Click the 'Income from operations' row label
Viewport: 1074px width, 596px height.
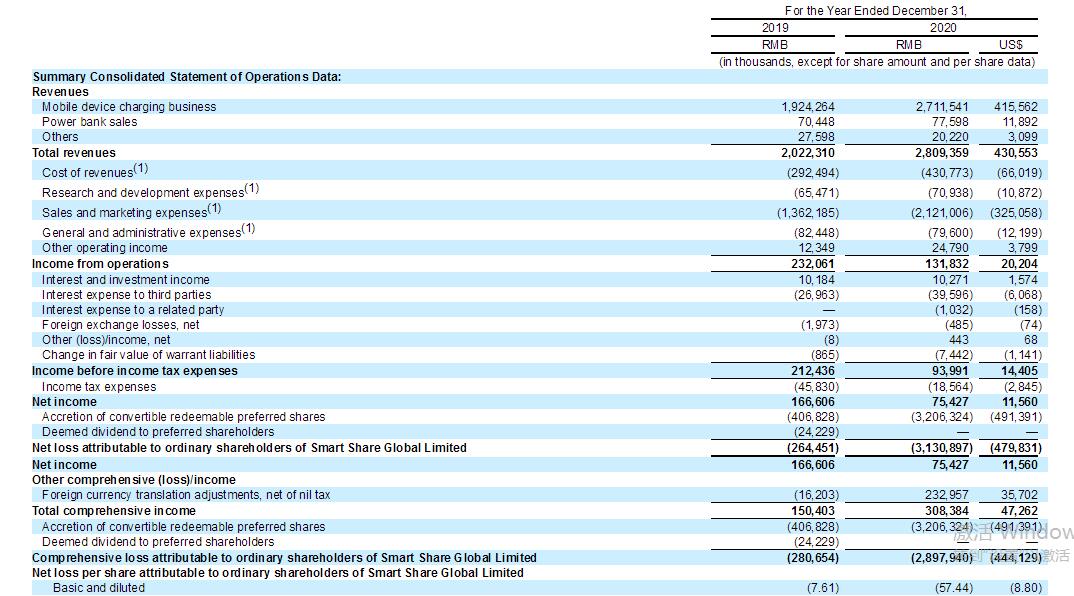point(100,264)
